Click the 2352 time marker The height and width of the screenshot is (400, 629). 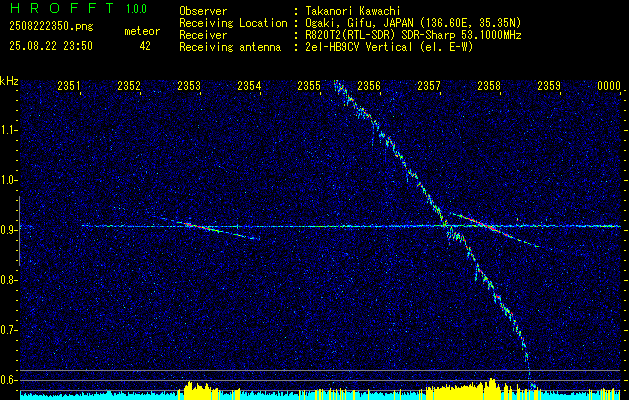pos(129,86)
